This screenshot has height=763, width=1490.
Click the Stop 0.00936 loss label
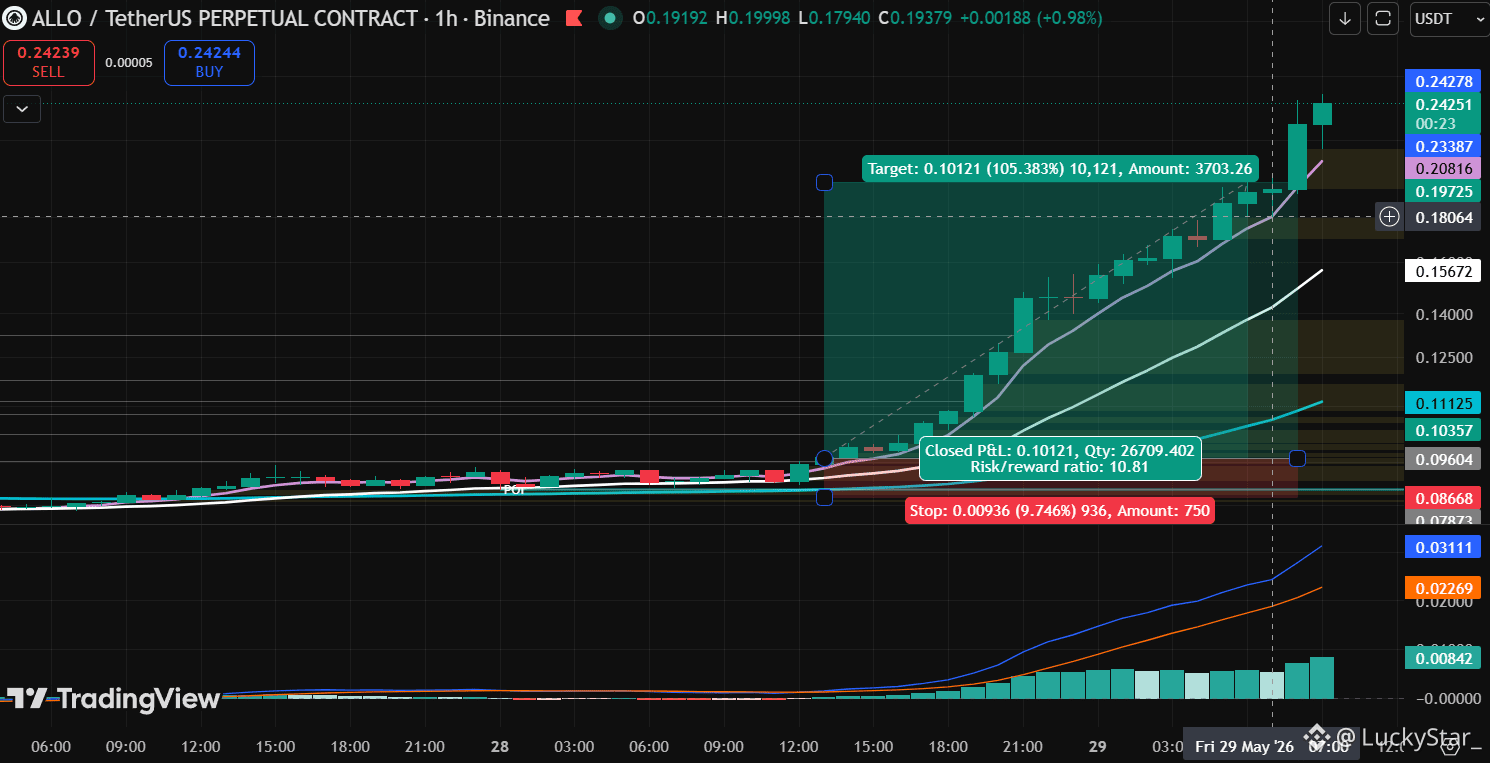pos(1060,511)
